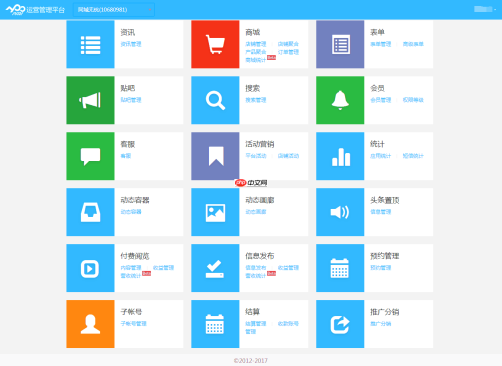Open 店铺聚合 under 商城
Viewport: 502px width, 366px height.
tap(288, 44)
